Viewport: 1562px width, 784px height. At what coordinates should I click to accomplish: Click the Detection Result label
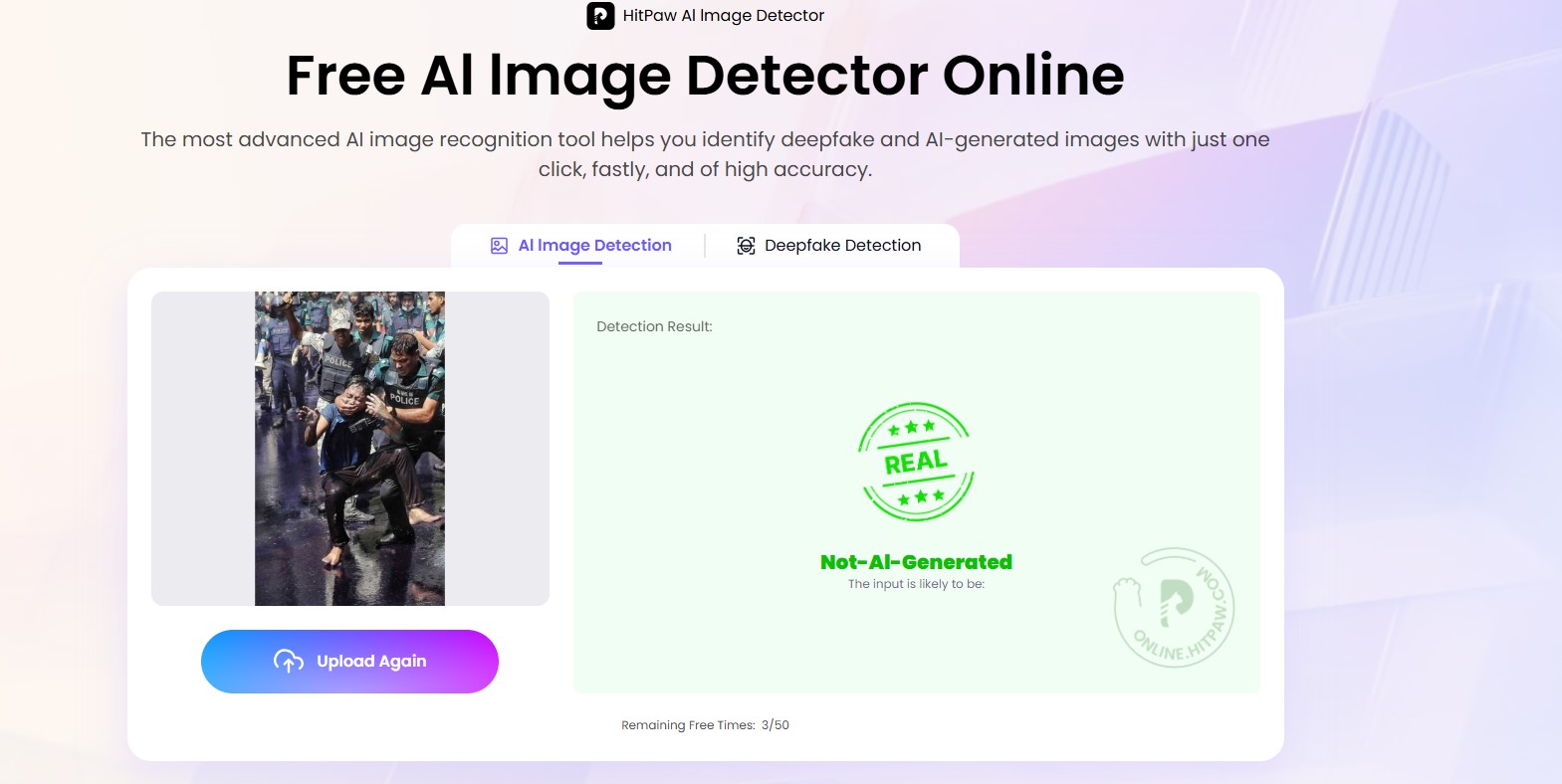point(654,326)
